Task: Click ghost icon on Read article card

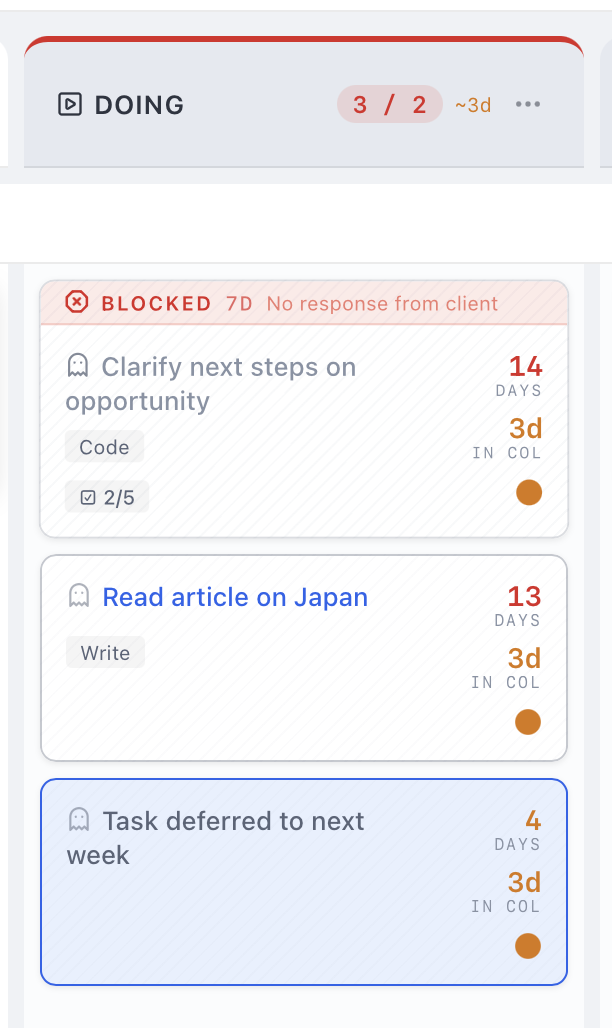Action: click(x=78, y=596)
